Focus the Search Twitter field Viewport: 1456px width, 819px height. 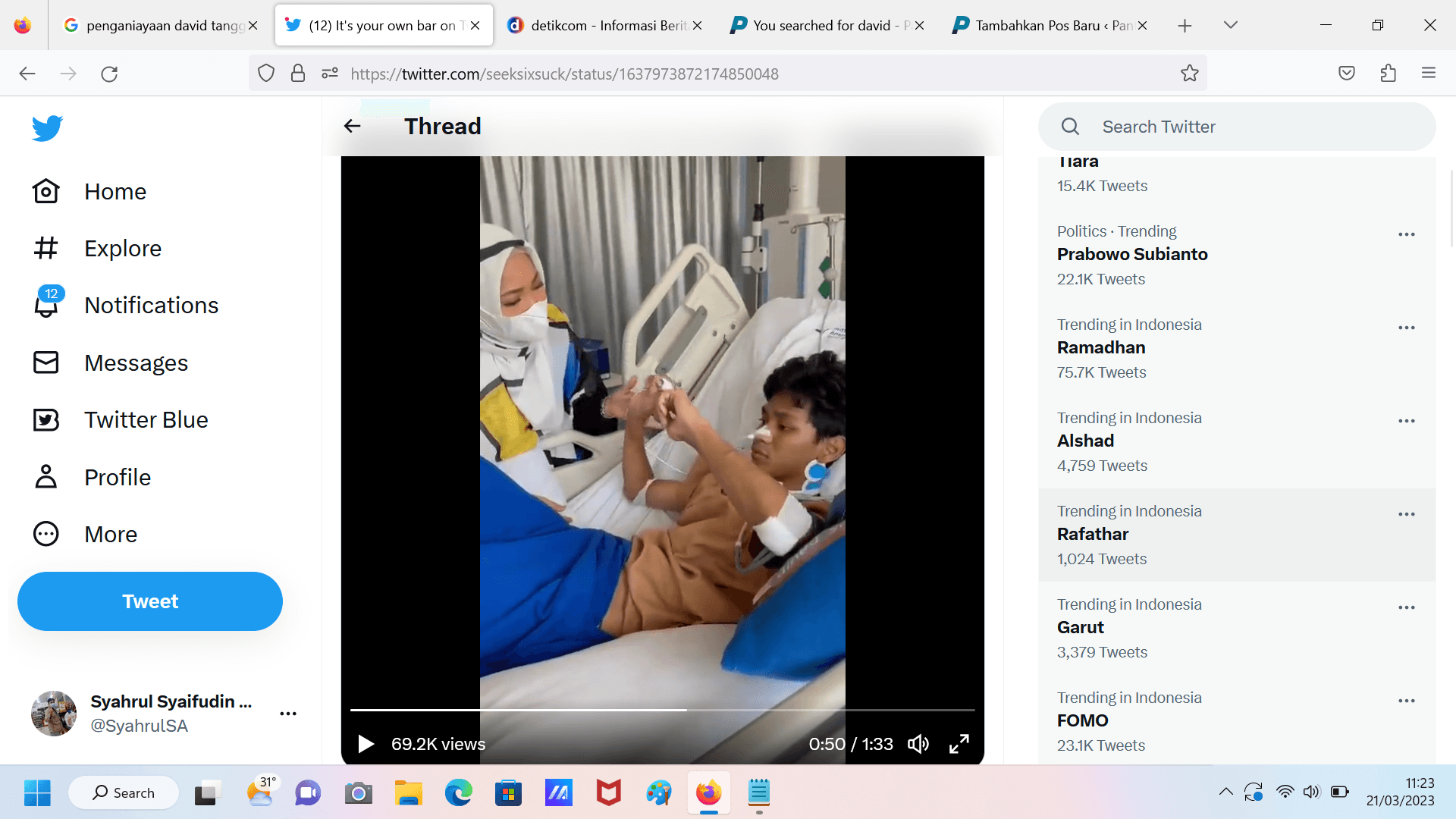pos(1237,127)
